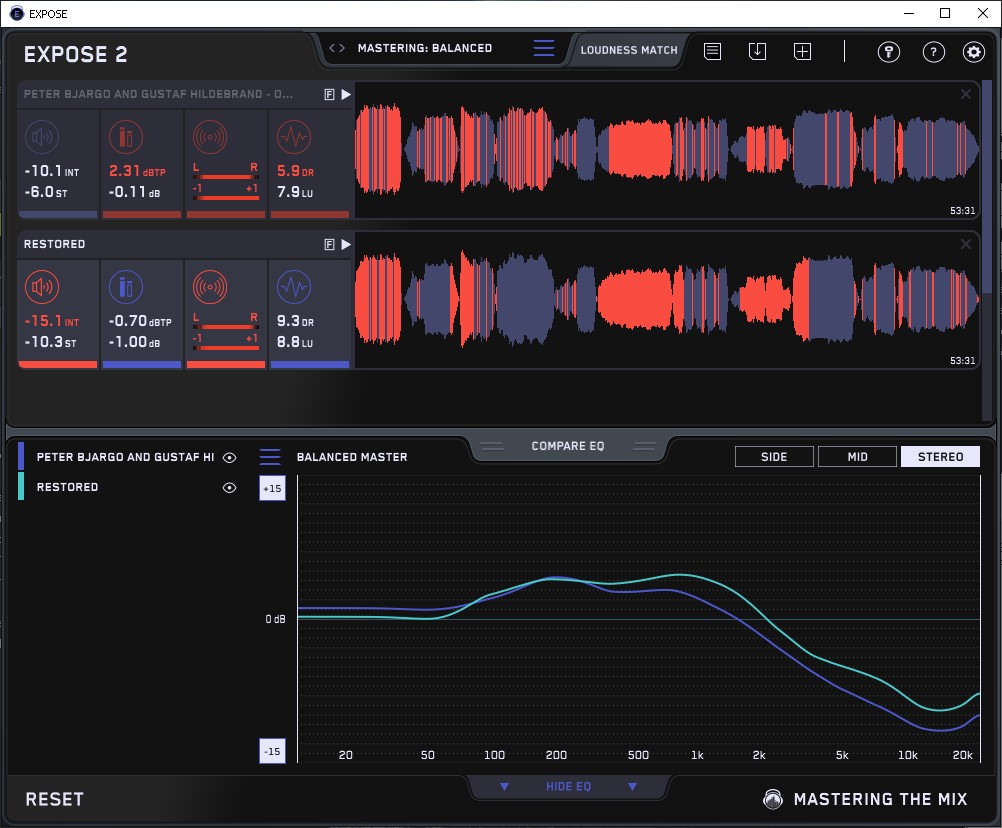The width and height of the screenshot is (1002, 828).
Task: Click the file icon on Restored track
Action: click(x=330, y=244)
